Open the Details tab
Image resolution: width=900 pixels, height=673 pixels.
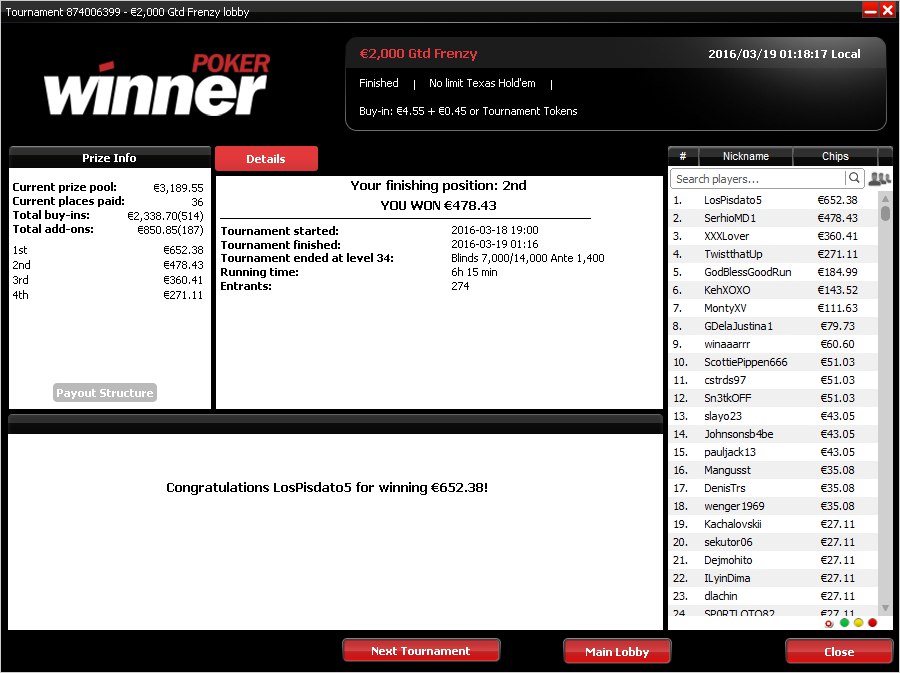pos(266,159)
